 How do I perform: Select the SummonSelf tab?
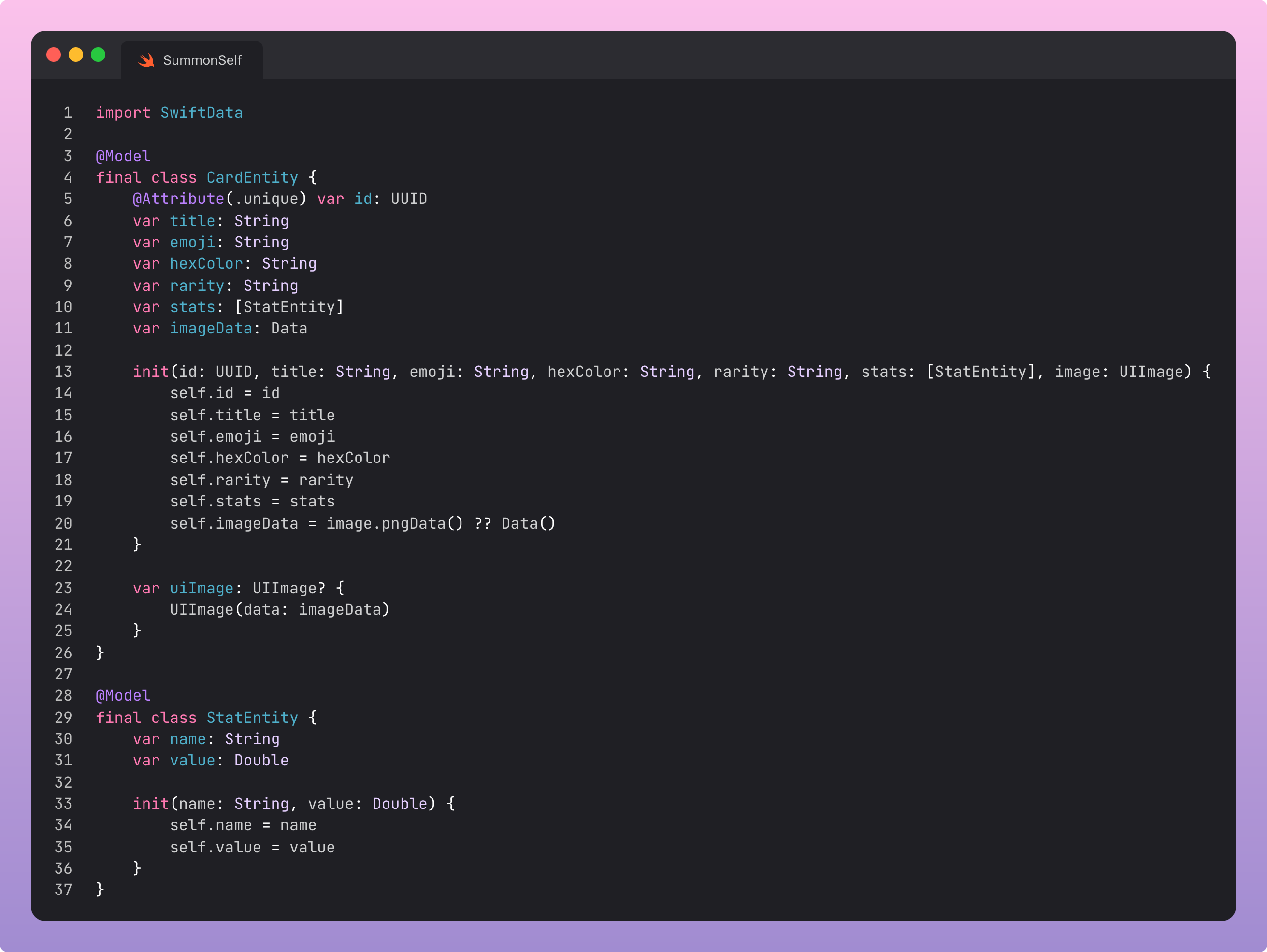[x=192, y=60]
